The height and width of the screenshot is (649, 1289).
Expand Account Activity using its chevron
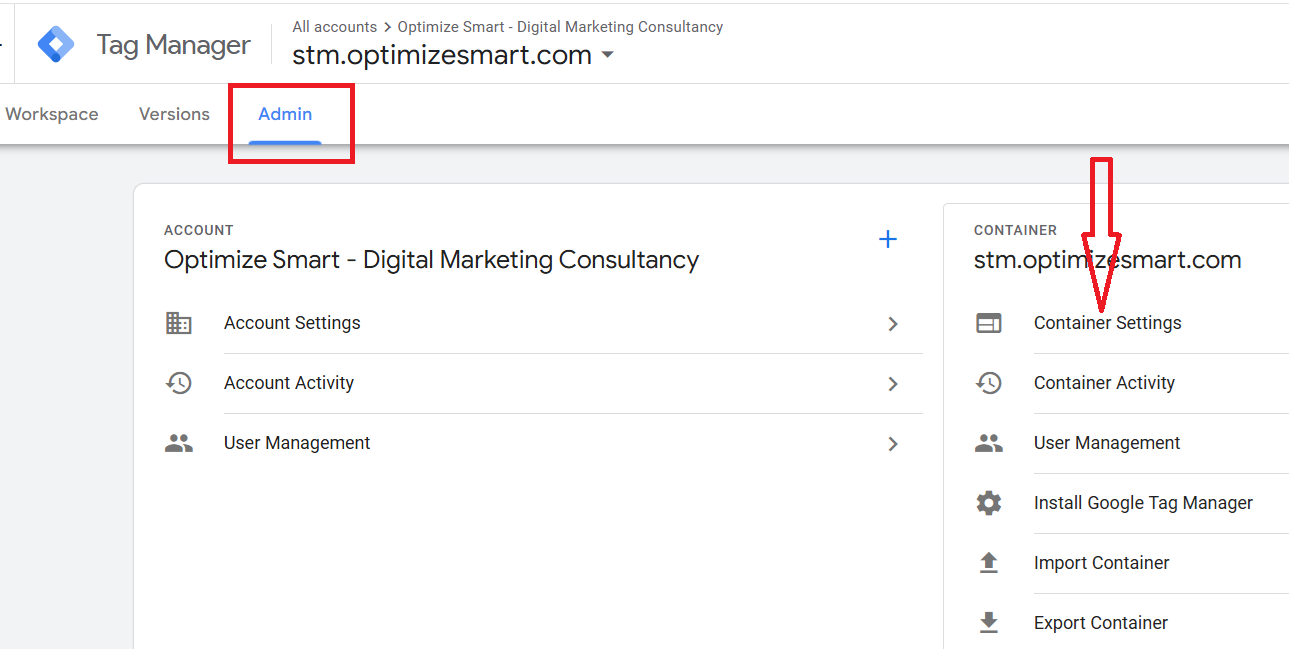click(x=893, y=384)
